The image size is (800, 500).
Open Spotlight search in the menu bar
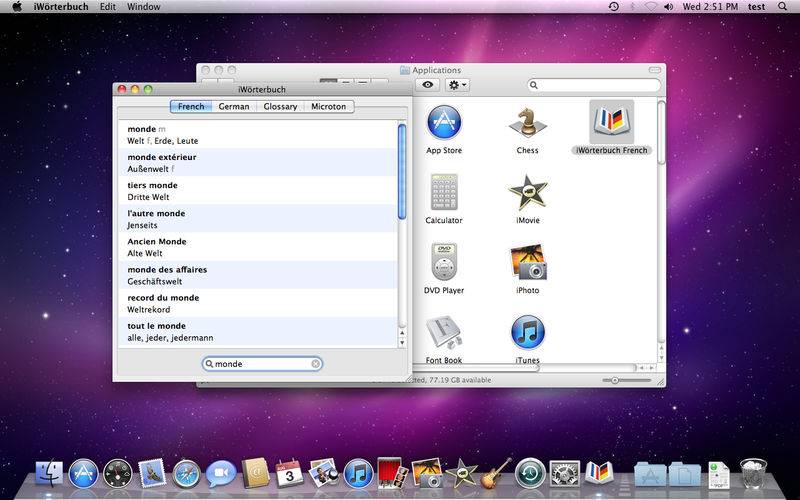782,7
